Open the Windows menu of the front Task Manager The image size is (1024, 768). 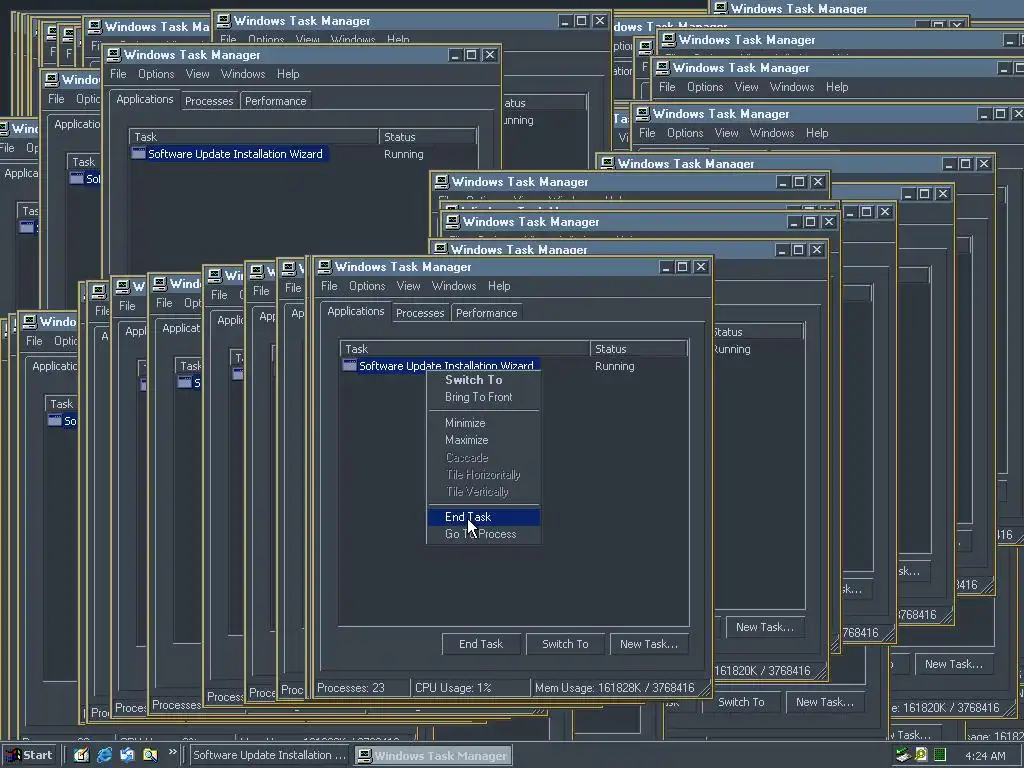click(x=454, y=286)
